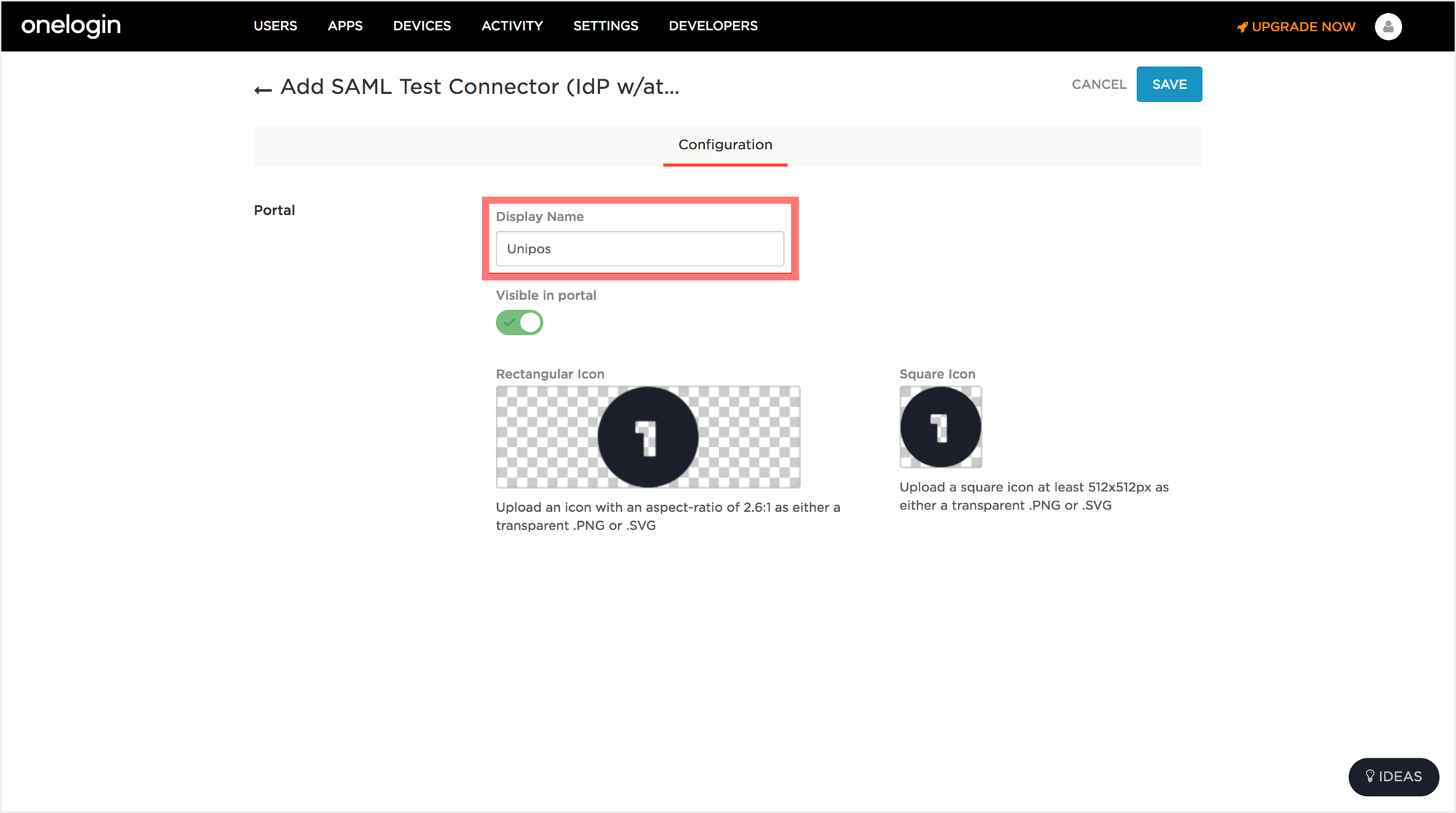The image size is (1456, 813).
Task: Focus the Display Name input field
Action: click(x=640, y=249)
